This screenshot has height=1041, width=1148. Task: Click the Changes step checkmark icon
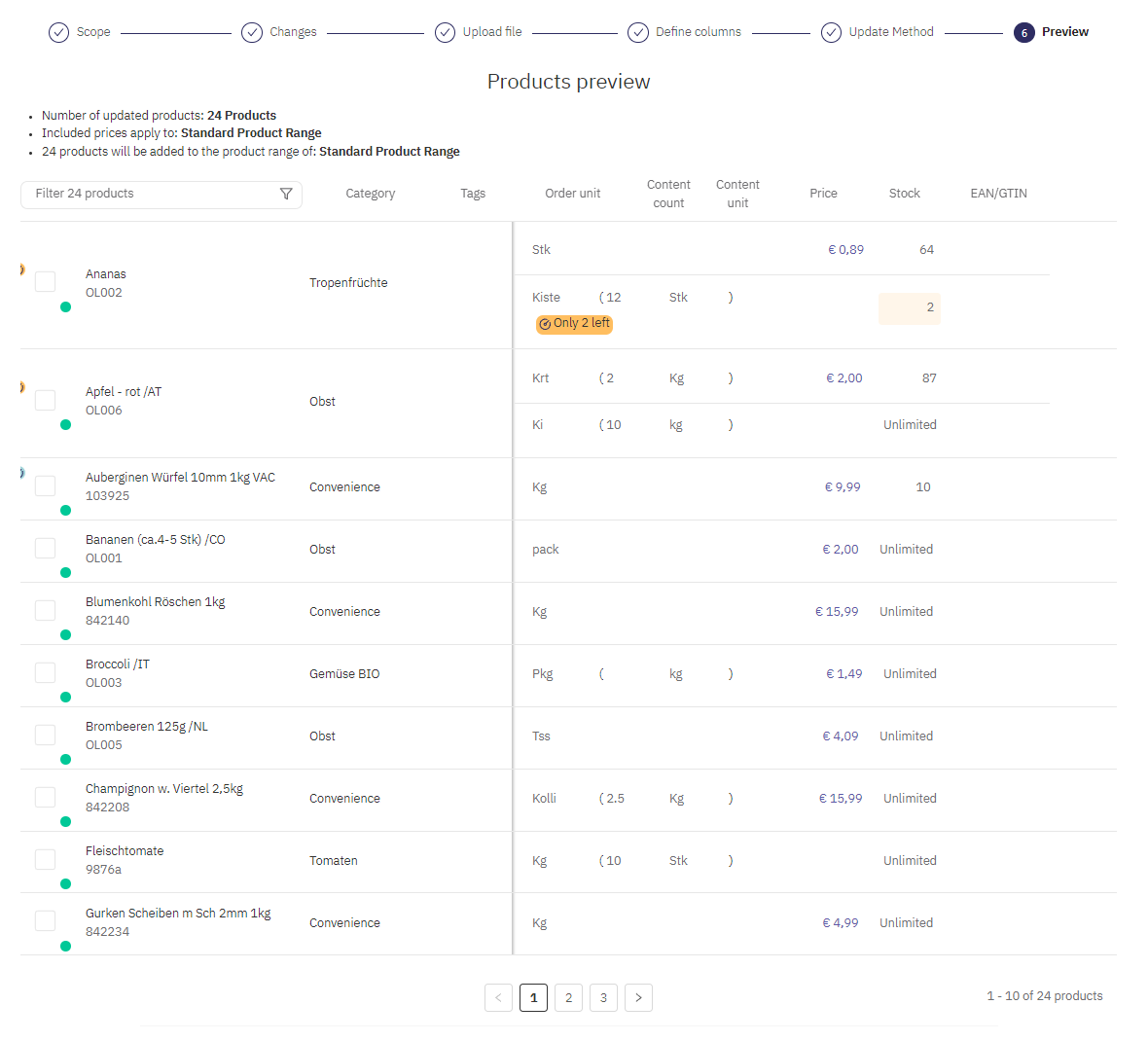tap(252, 32)
